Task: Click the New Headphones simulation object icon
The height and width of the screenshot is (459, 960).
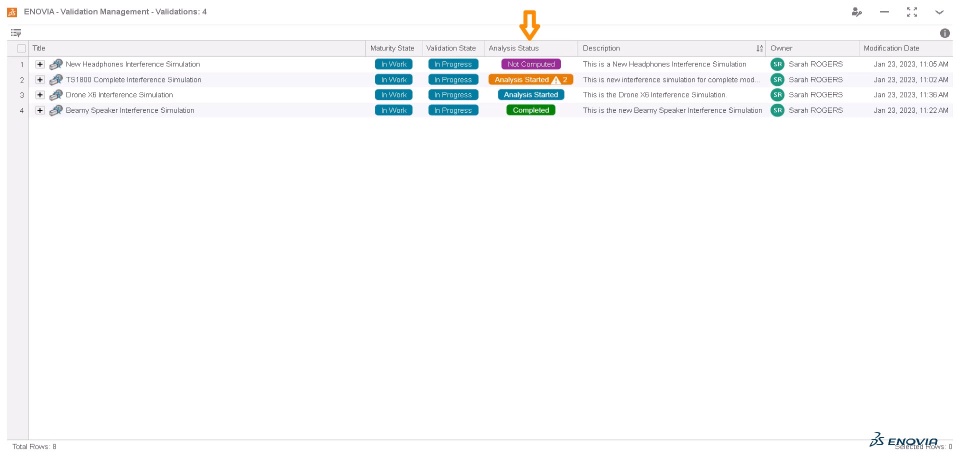Action: click(x=56, y=64)
